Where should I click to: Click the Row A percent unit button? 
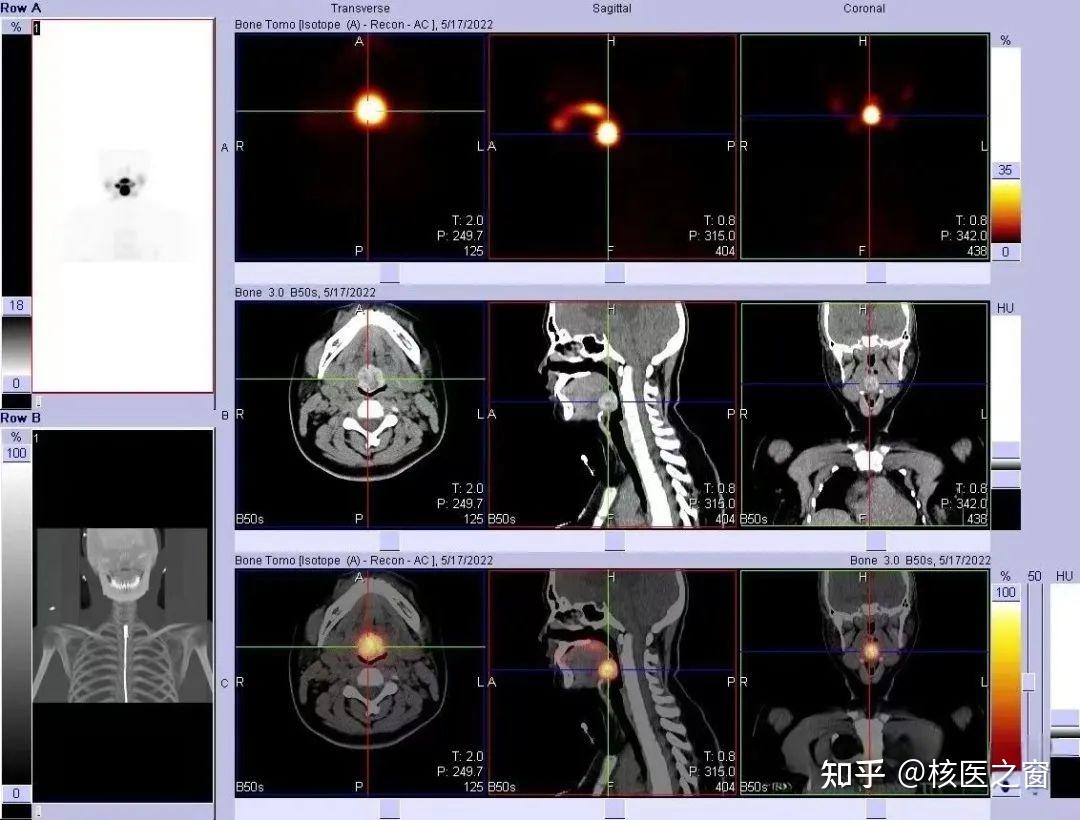click(x=17, y=28)
